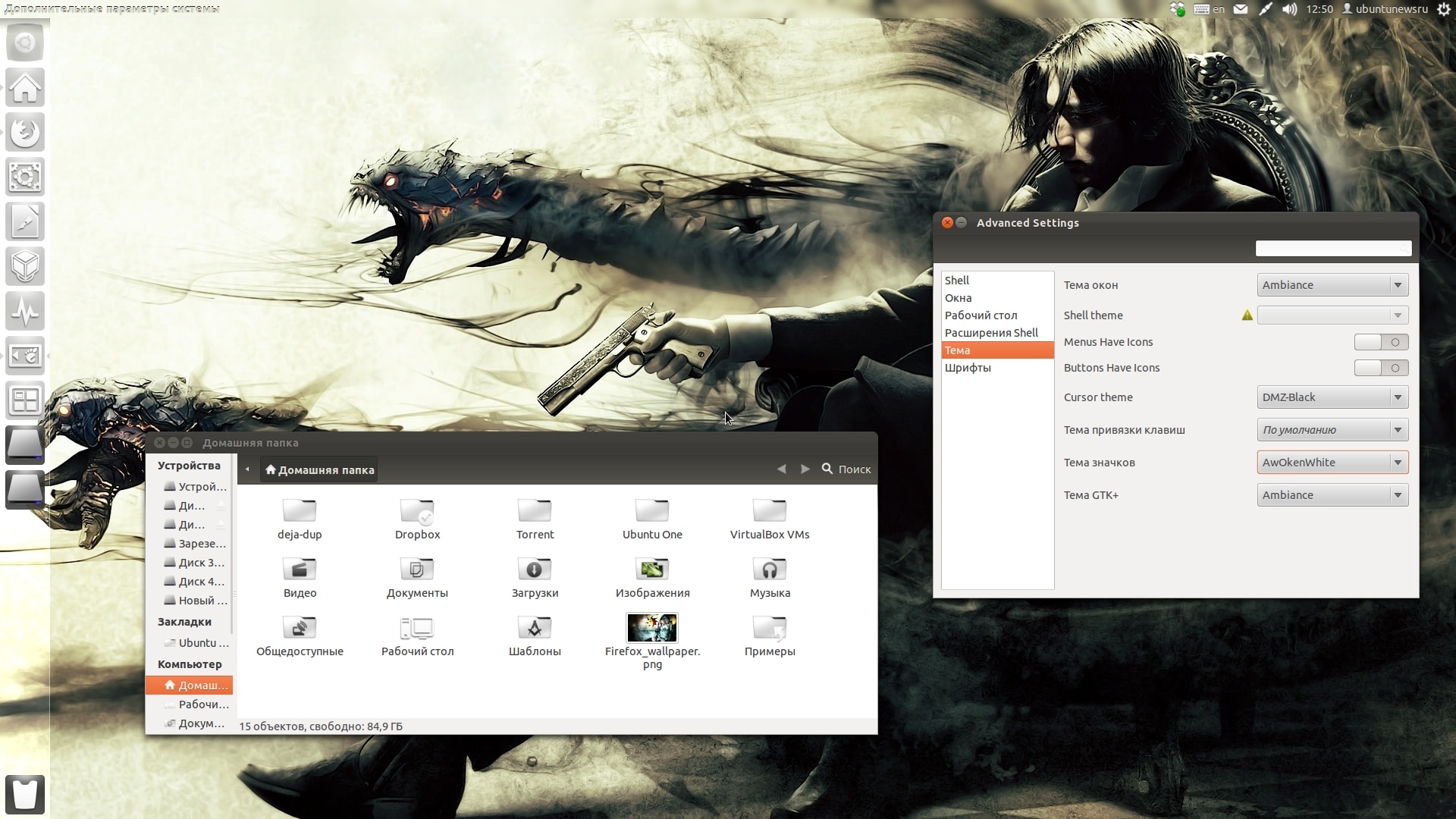Go forward in file manager
This screenshot has height=819, width=1456.
[805, 469]
